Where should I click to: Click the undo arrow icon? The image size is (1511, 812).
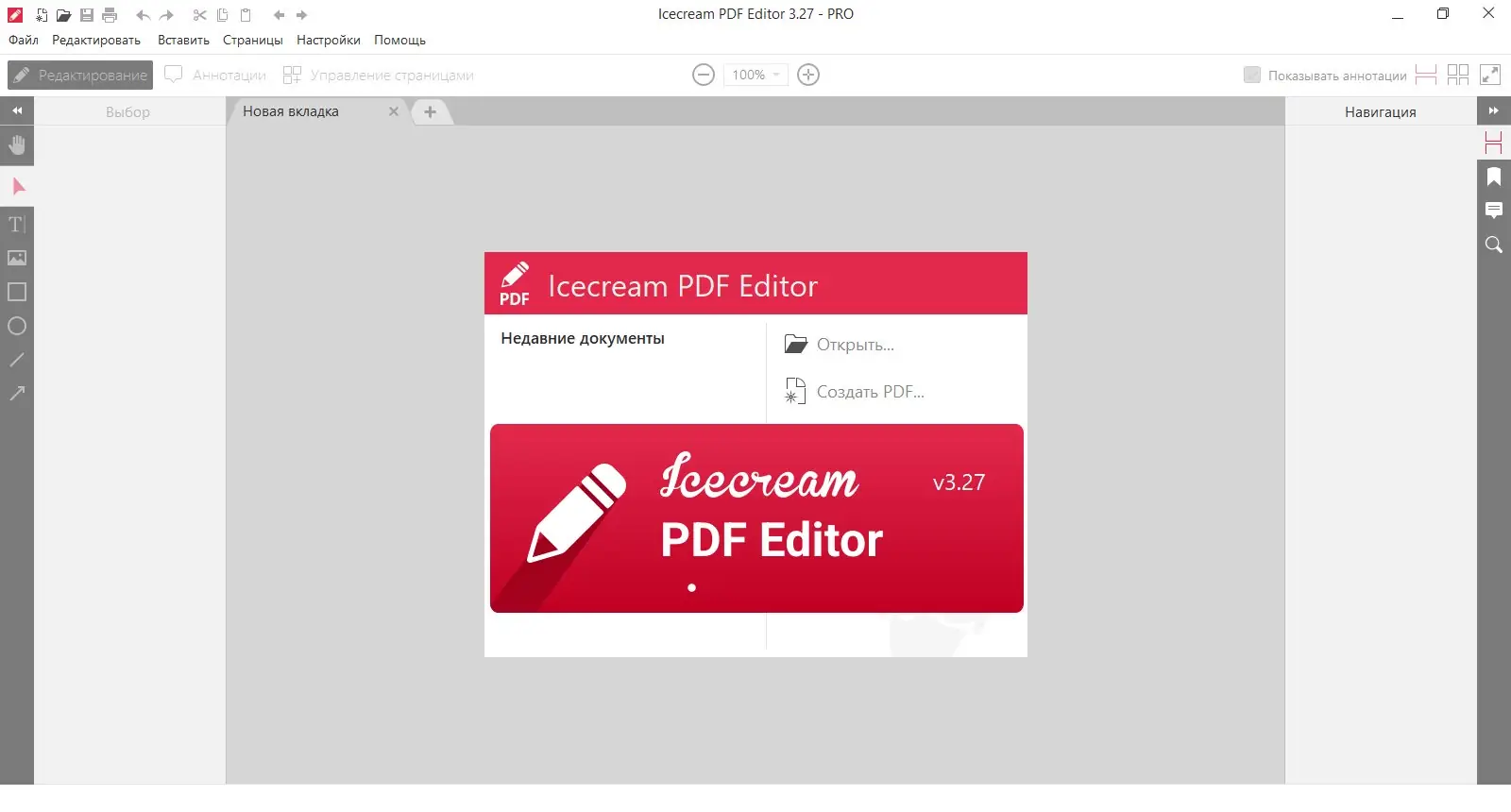click(x=144, y=15)
